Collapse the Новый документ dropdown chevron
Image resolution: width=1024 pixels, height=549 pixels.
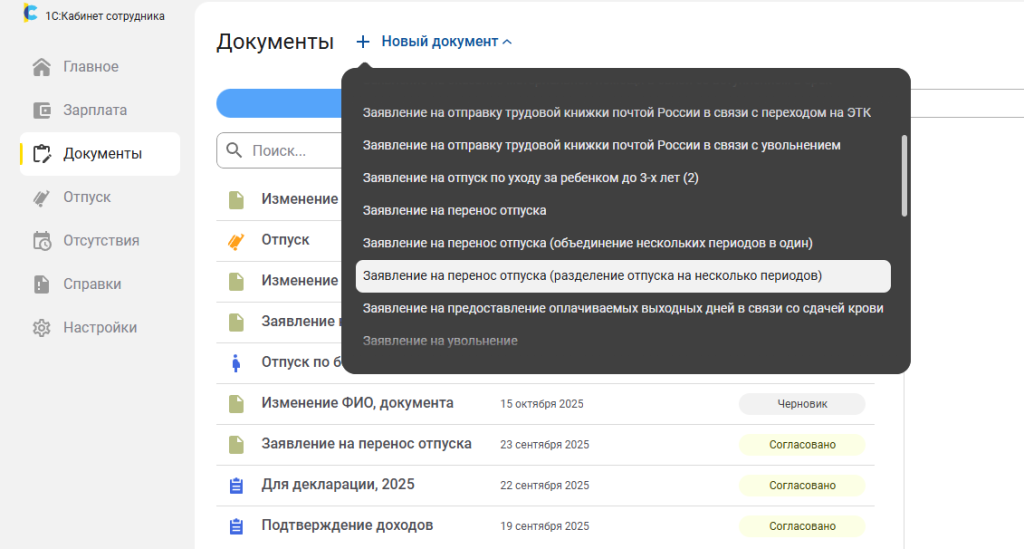click(x=507, y=42)
